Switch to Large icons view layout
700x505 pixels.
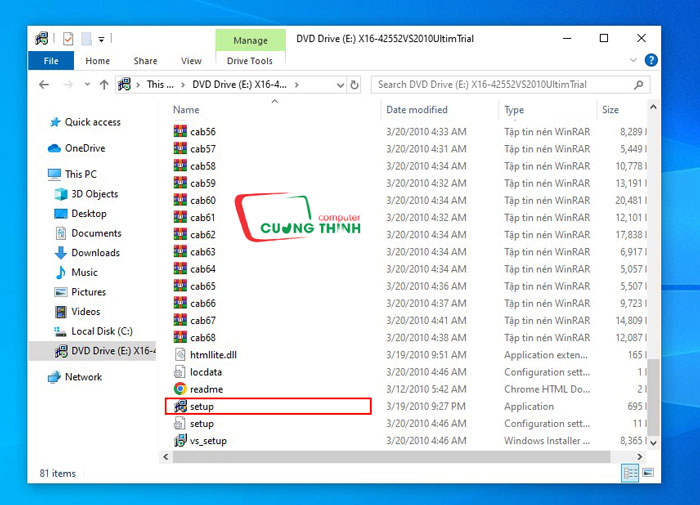click(x=648, y=472)
